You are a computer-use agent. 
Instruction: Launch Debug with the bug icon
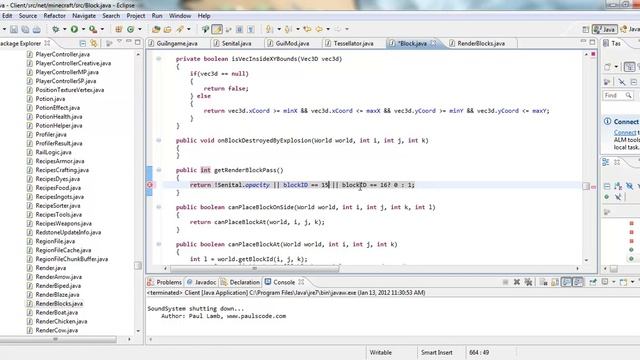coord(56,29)
